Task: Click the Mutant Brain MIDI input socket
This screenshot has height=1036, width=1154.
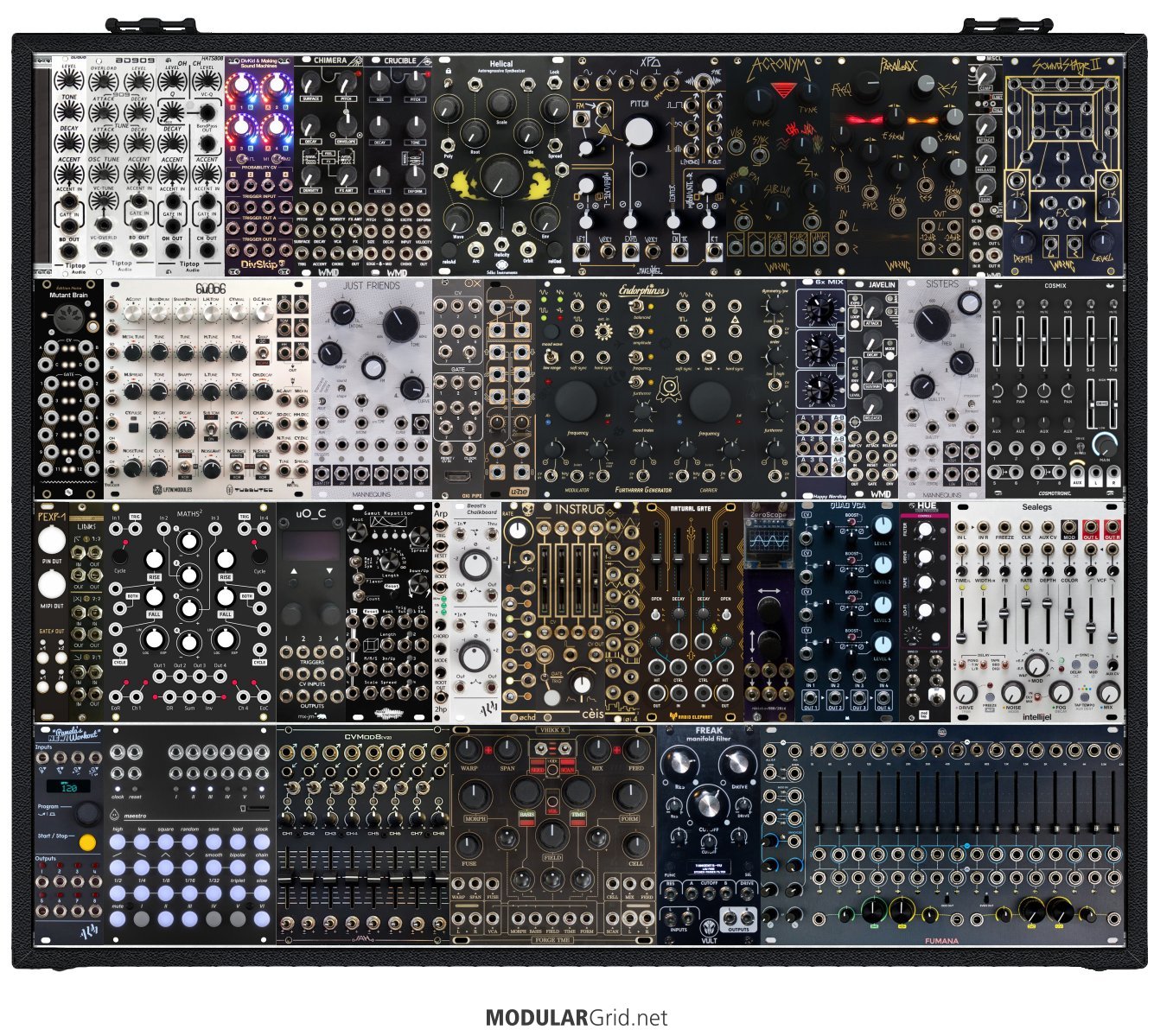Action: [68, 321]
